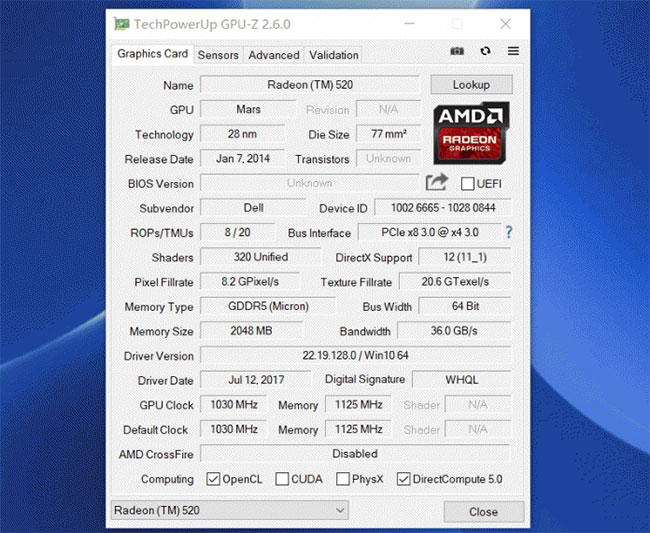Open the Advanced tab
The width and height of the screenshot is (650, 533).
[x=274, y=55]
